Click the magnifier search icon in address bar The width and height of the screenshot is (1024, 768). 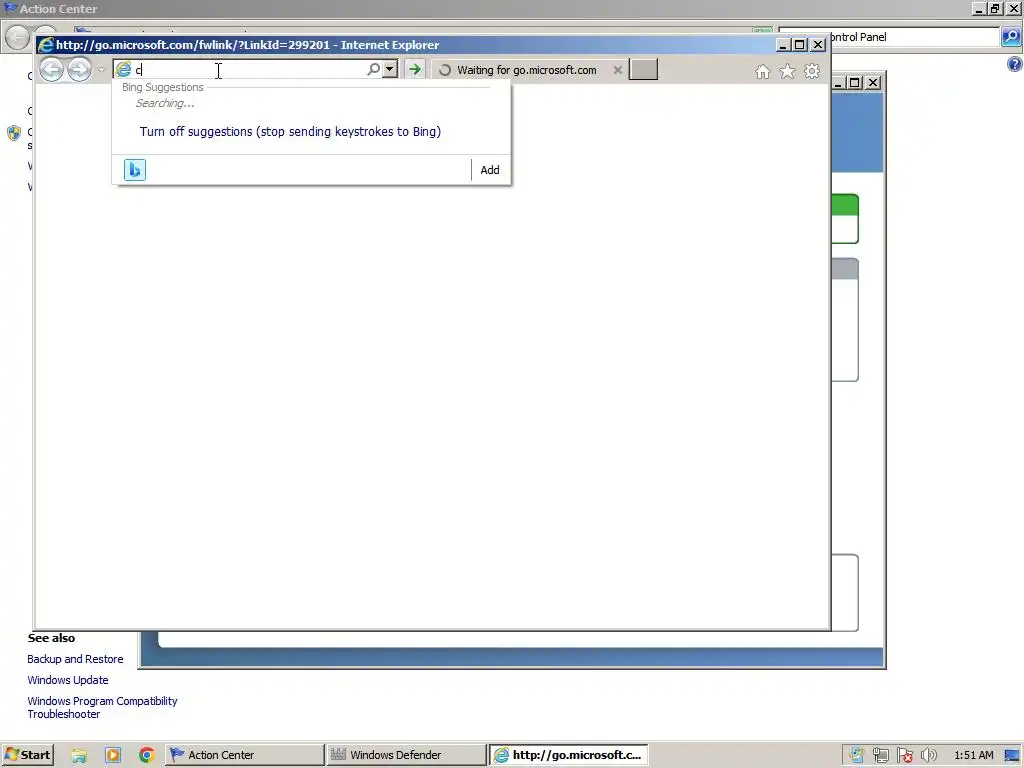pos(373,69)
